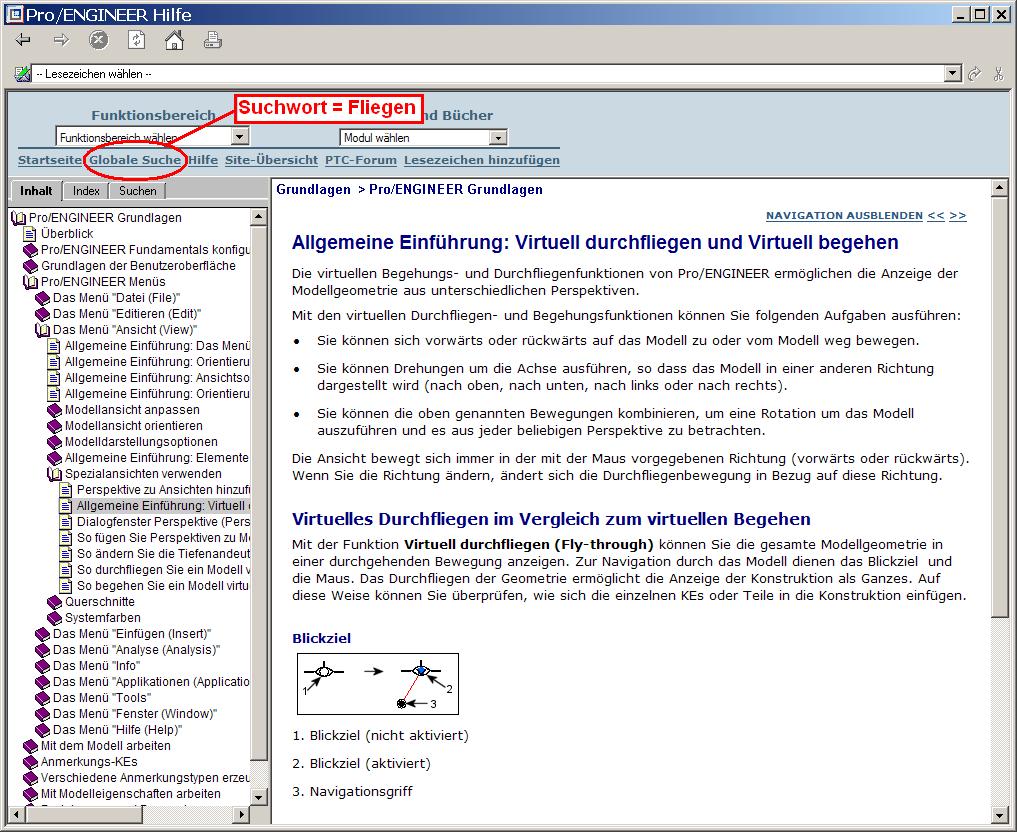Click the scissors icon to delete a bookmark

999,74
